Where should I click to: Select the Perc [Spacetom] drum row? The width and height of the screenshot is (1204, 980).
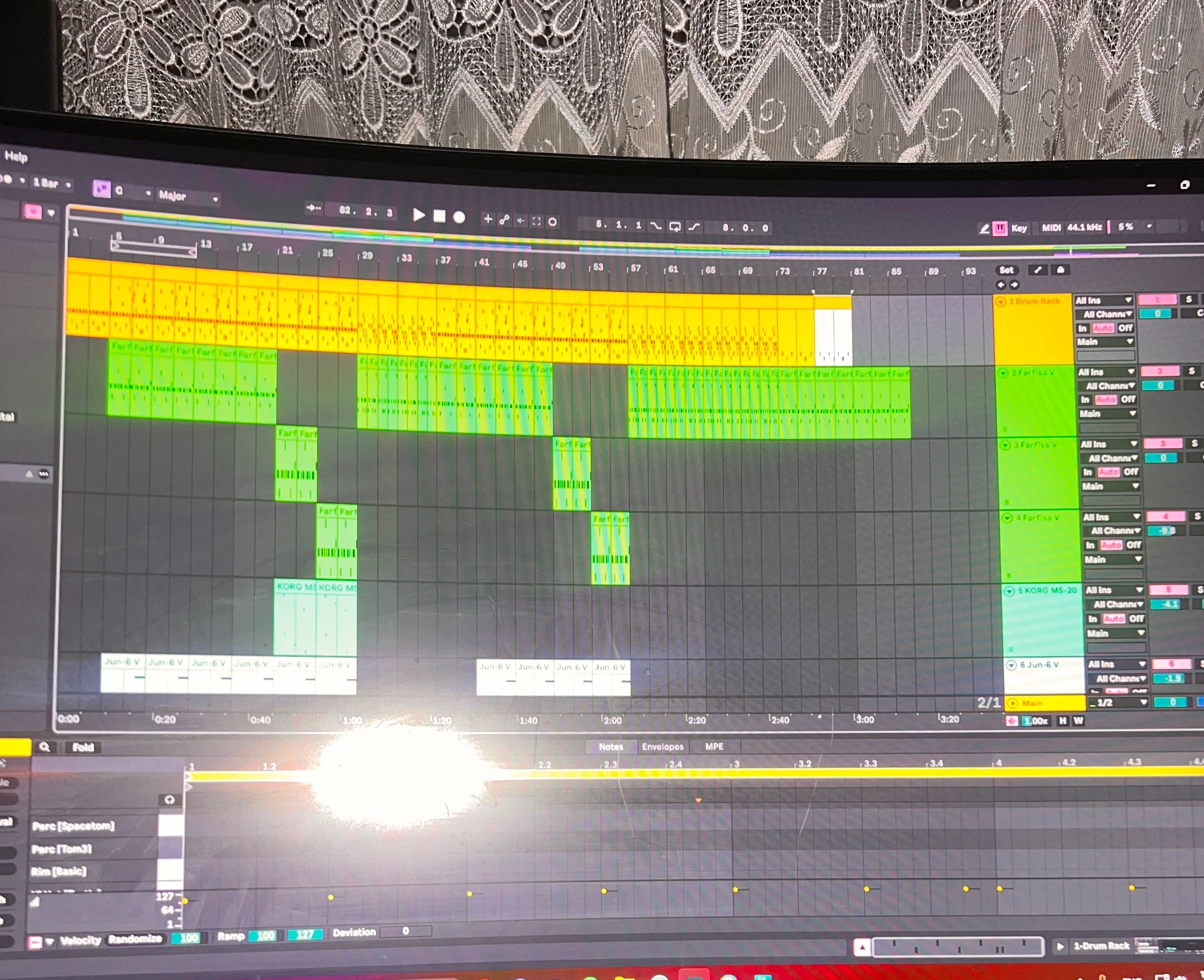[x=94, y=826]
